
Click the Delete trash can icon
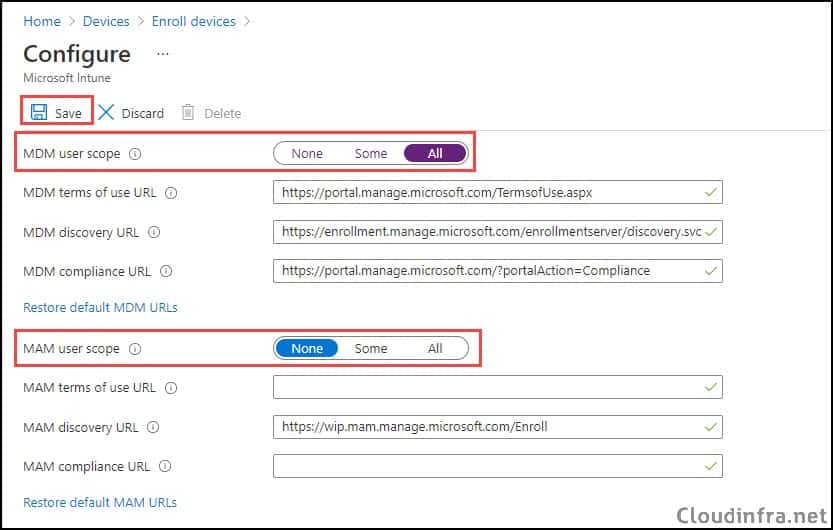[188, 112]
